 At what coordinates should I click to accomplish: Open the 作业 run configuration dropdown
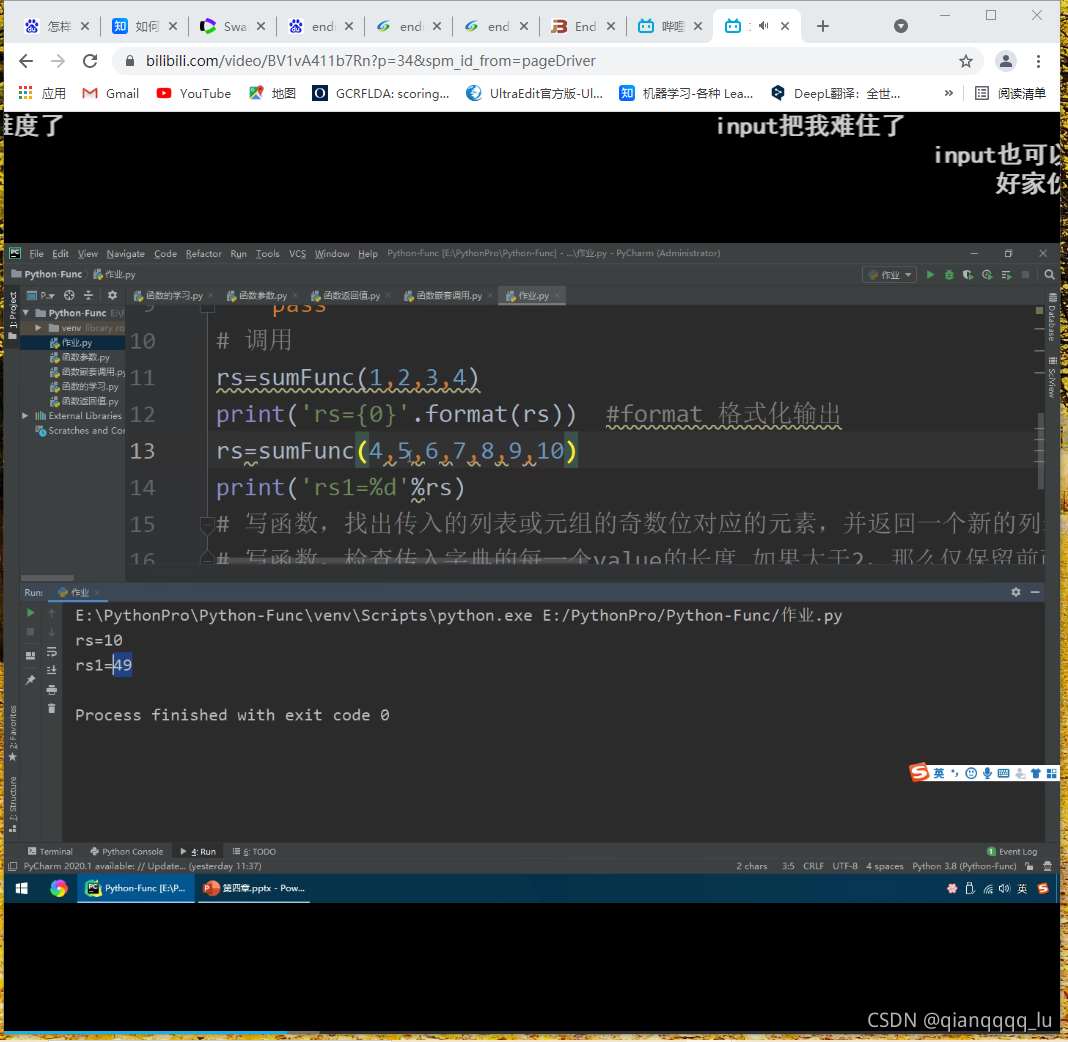[889, 275]
